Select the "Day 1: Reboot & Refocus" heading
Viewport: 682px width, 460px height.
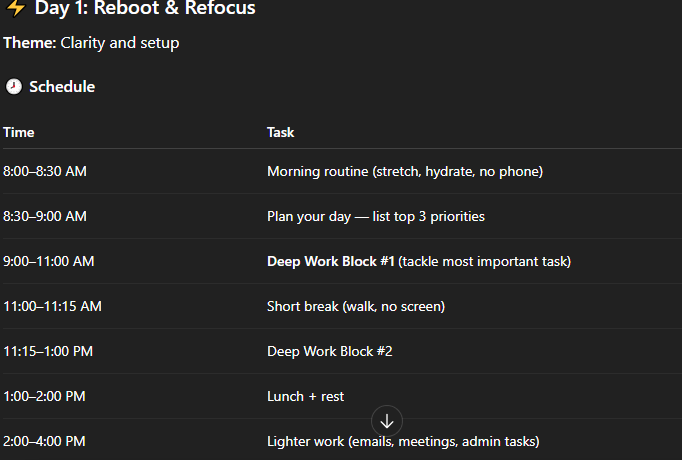(x=145, y=9)
